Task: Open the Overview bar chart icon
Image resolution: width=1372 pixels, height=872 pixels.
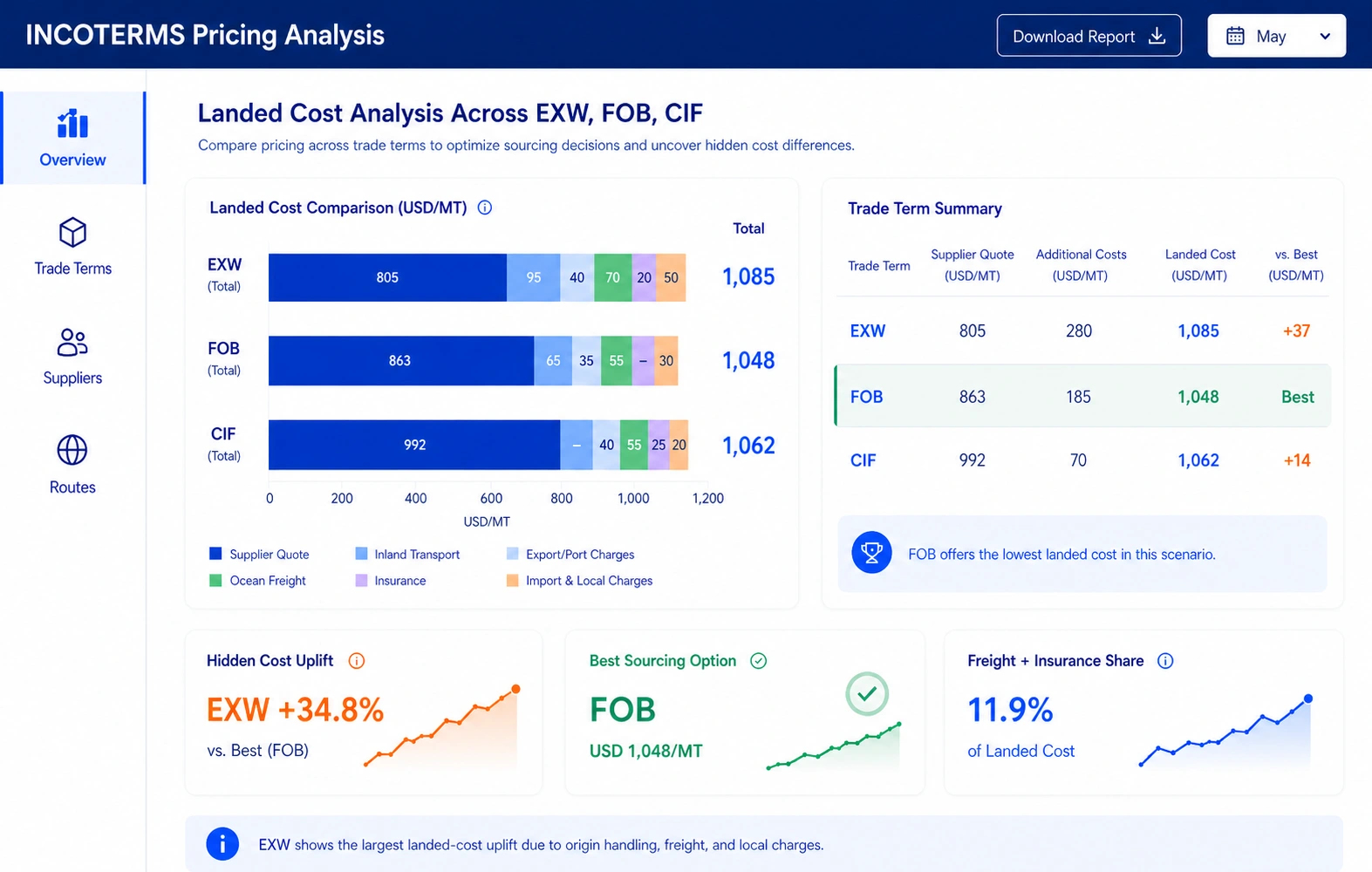Action: (72, 124)
